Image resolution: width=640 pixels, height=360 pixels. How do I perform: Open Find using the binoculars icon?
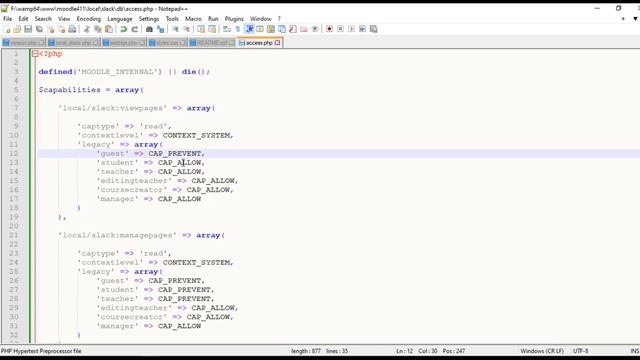pos(149,29)
